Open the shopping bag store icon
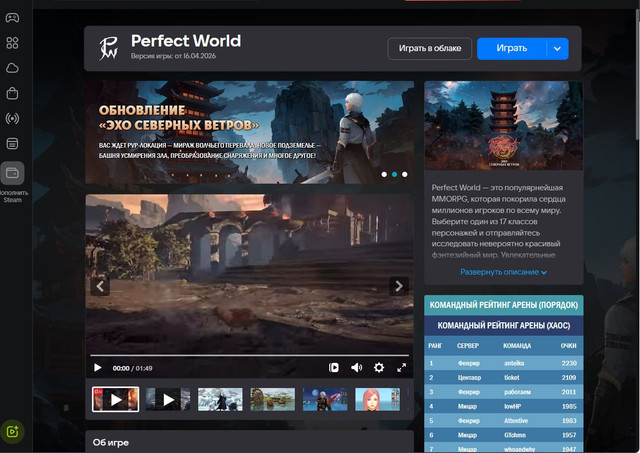Image resolution: width=640 pixels, height=453 pixels. coord(13,94)
